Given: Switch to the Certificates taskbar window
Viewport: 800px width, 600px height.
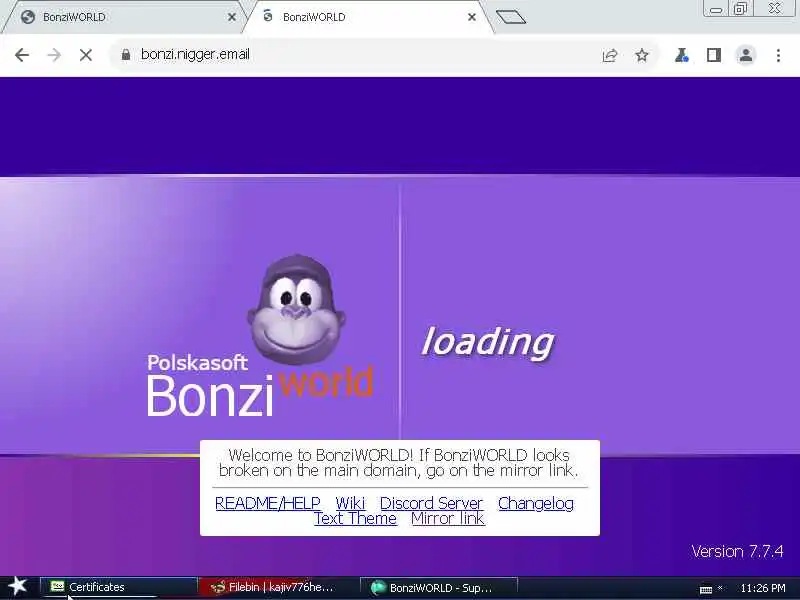Looking at the screenshot, I should tap(118, 587).
